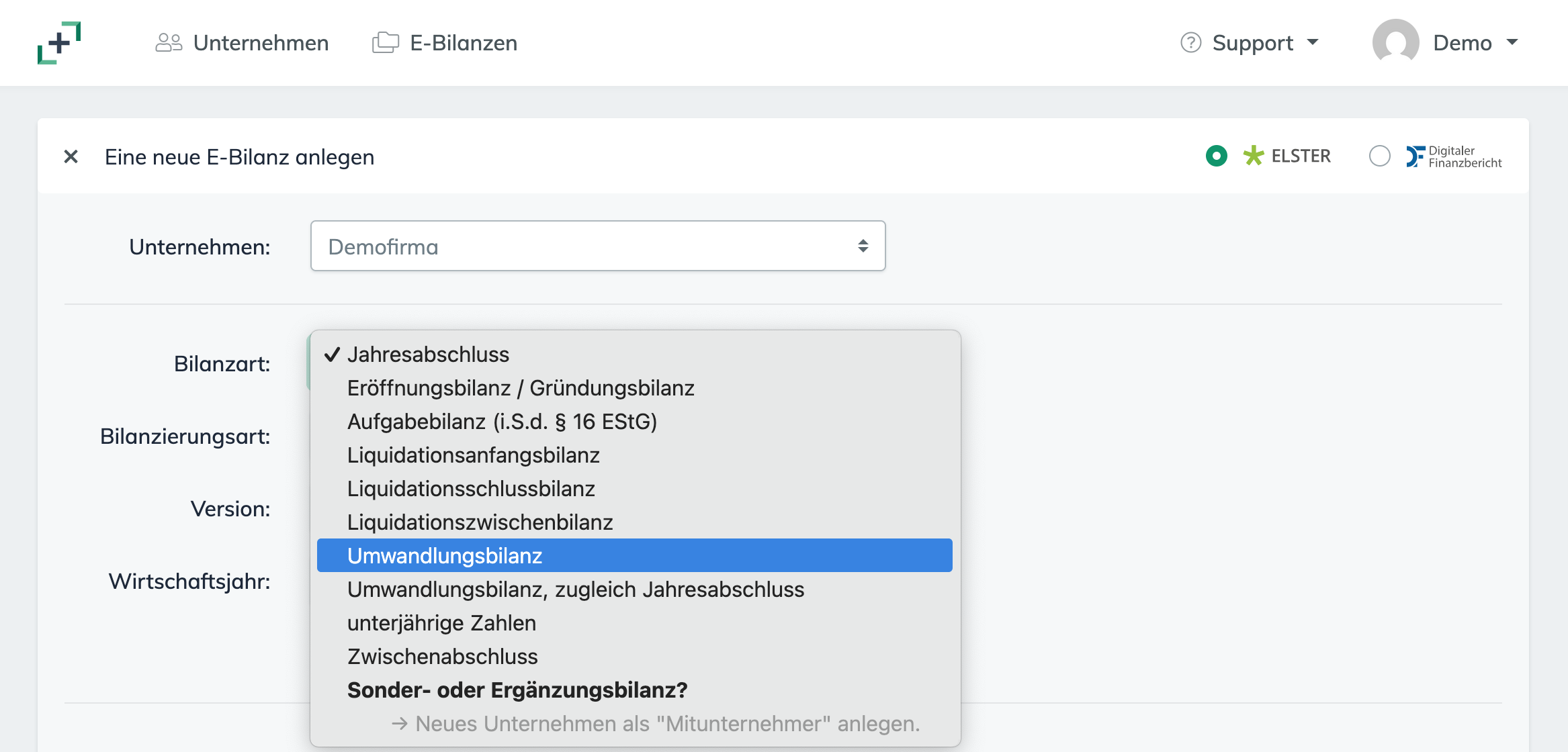Select the ELSTER radio button
Screen dimensions: 1568x752
pos(1217,155)
